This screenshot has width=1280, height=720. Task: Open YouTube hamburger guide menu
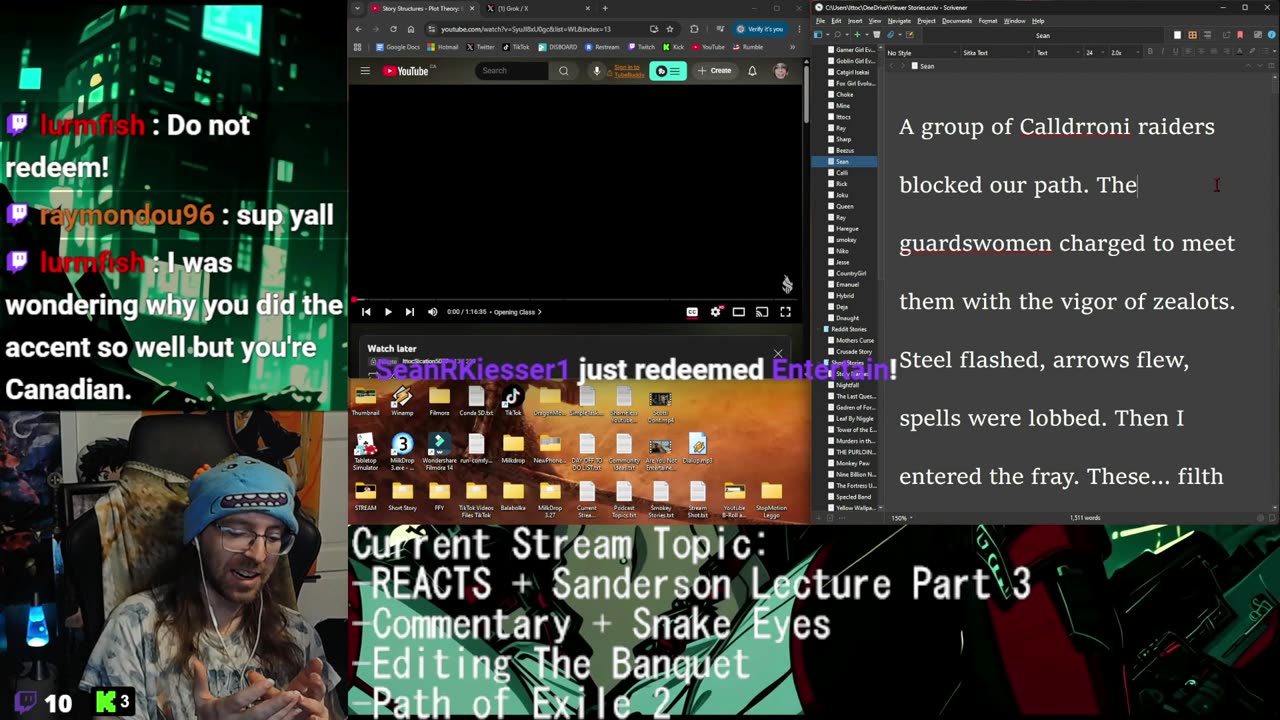click(365, 71)
